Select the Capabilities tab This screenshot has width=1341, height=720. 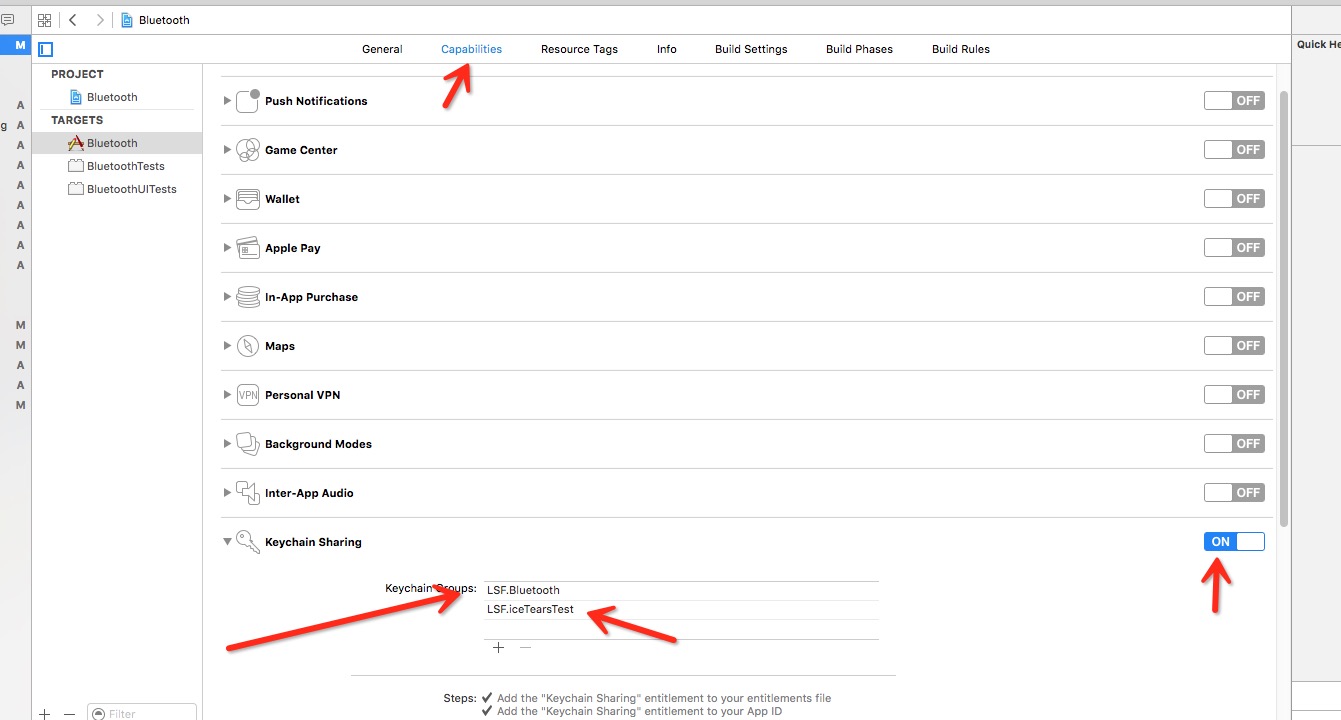471,49
